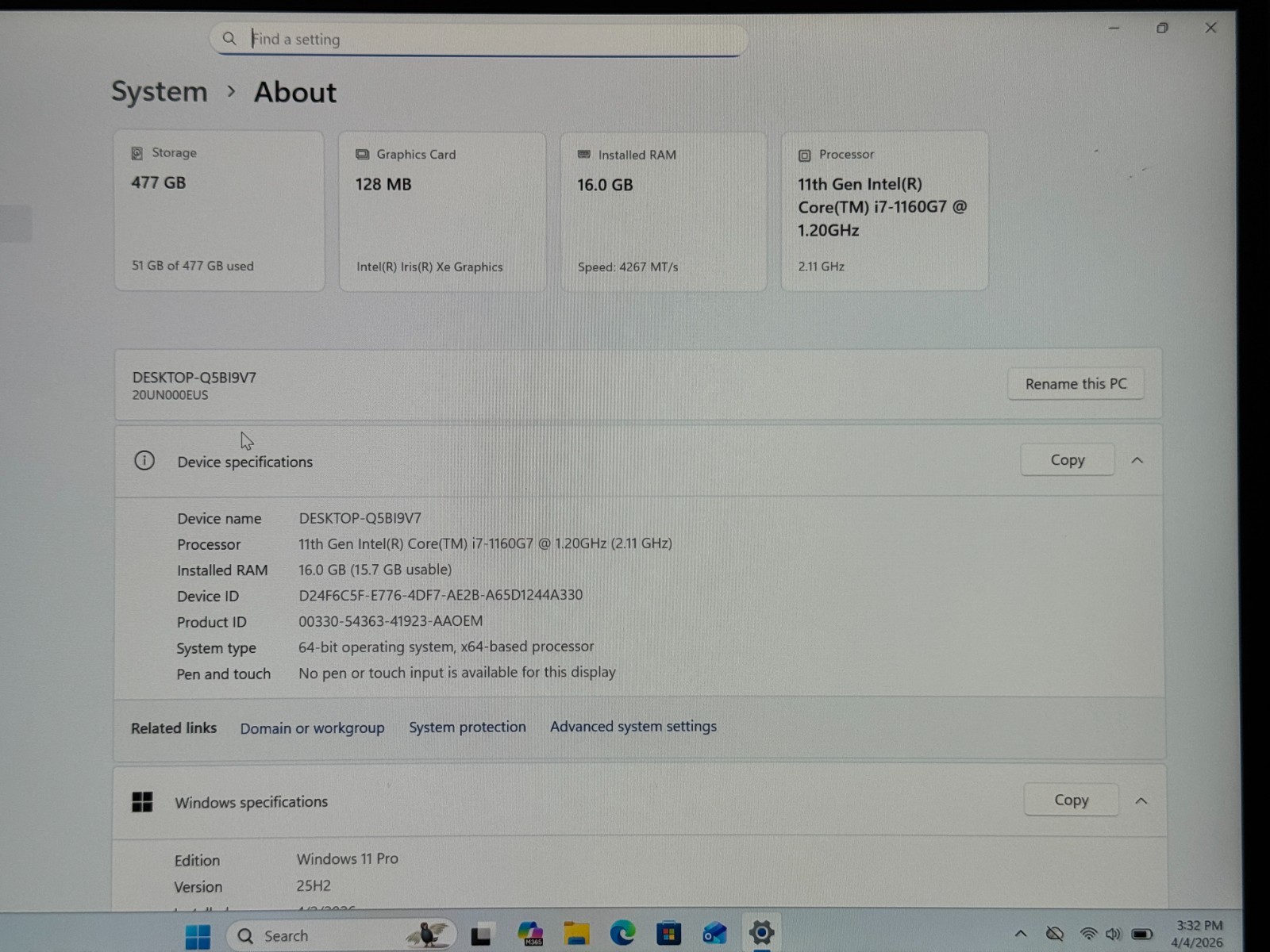
Task: Click the volume speaker tray icon
Action: [1114, 934]
